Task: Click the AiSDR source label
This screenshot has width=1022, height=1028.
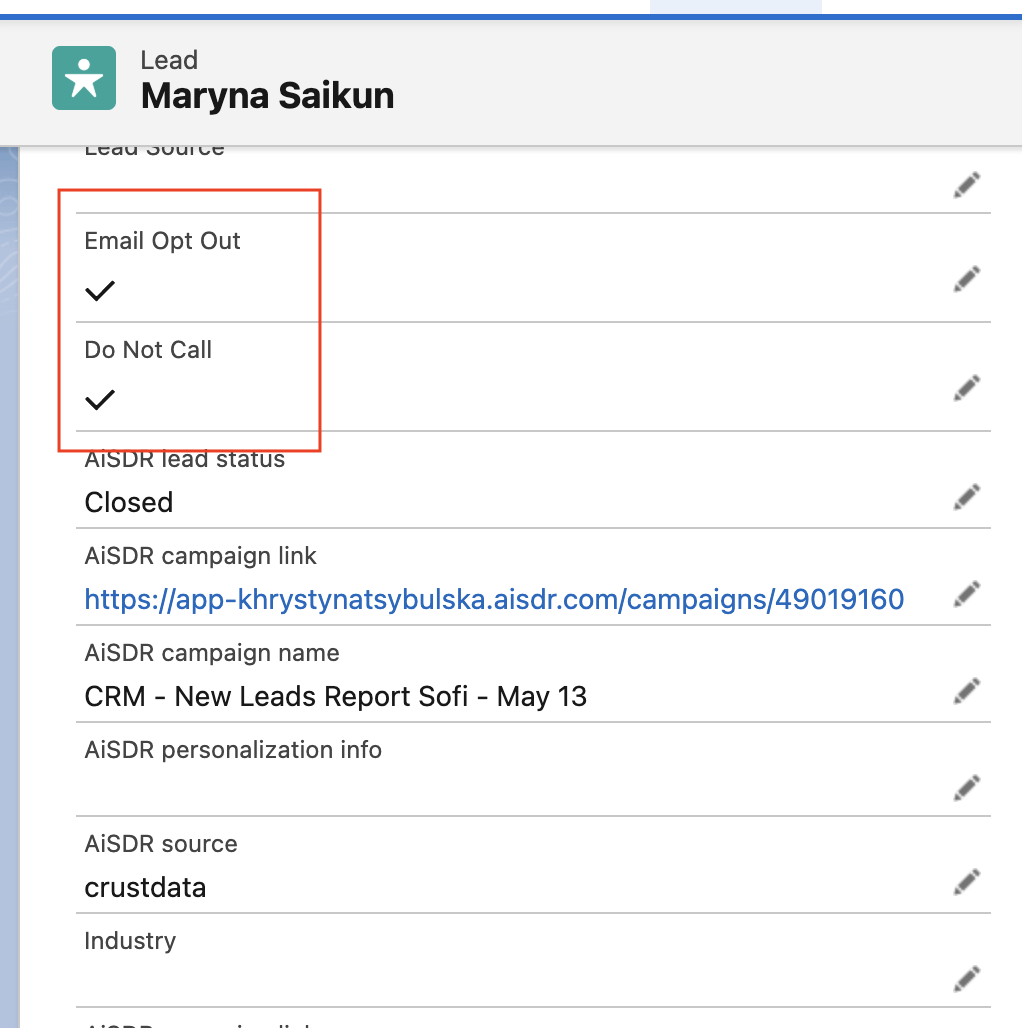Action: click(161, 844)
